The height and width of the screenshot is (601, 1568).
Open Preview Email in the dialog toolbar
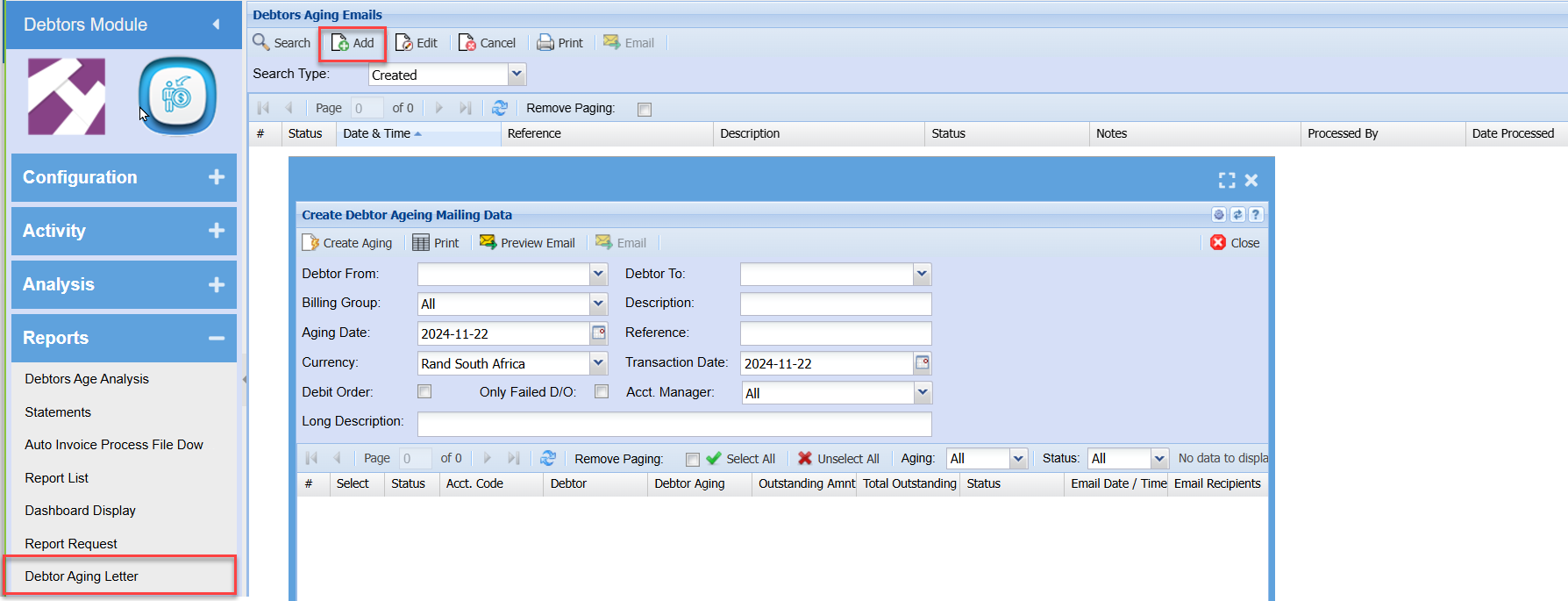527,243
